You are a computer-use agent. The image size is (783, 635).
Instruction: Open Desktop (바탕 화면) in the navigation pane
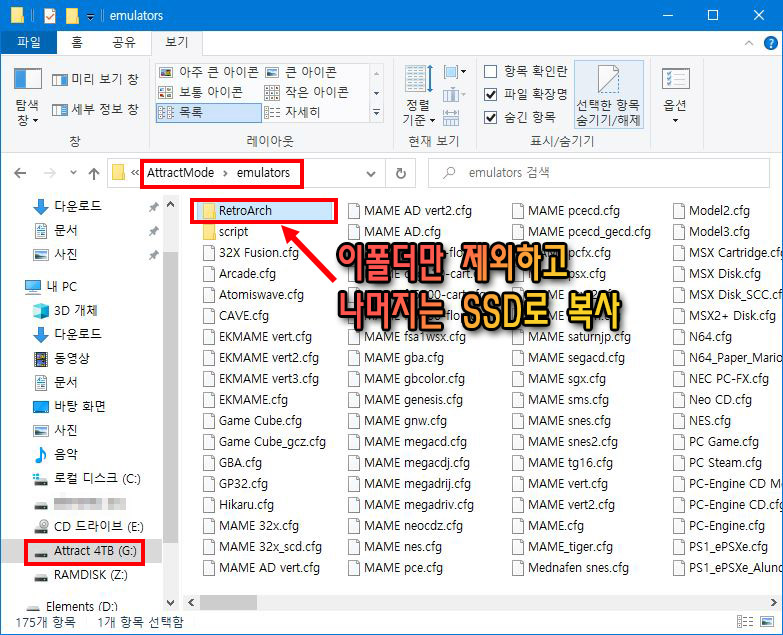pos(79,406)
